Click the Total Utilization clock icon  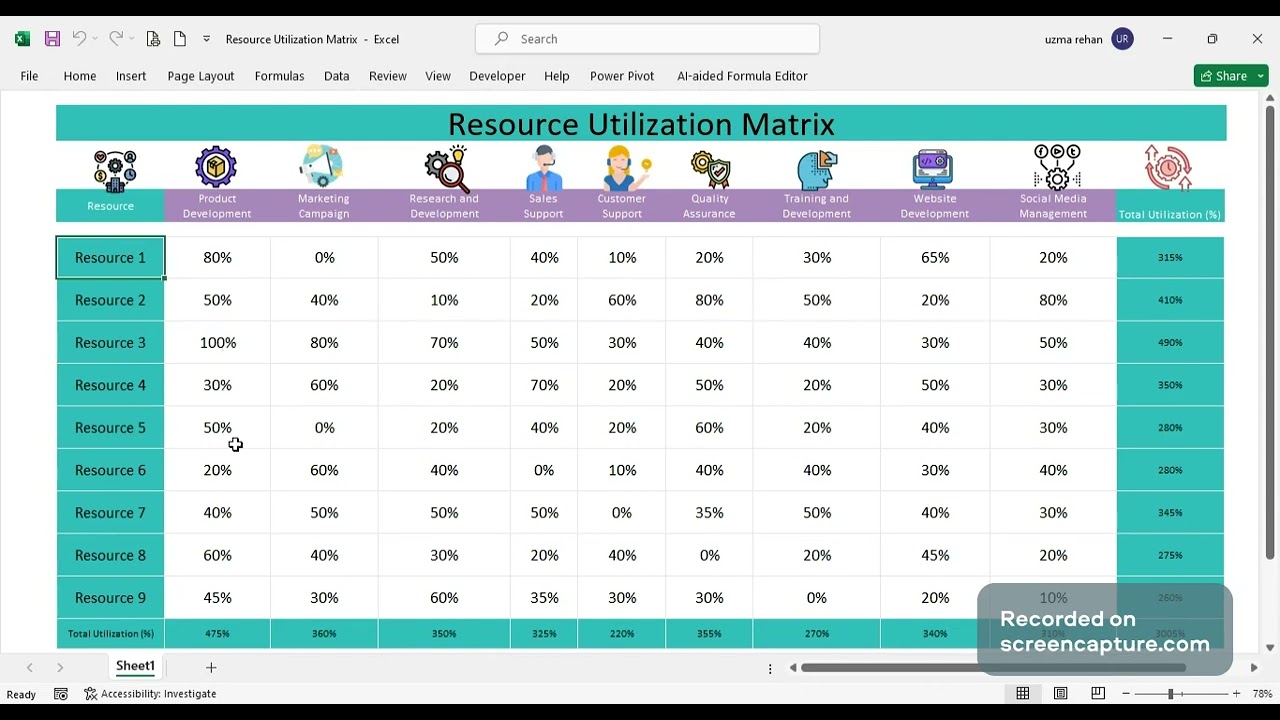pos(1168,168)
